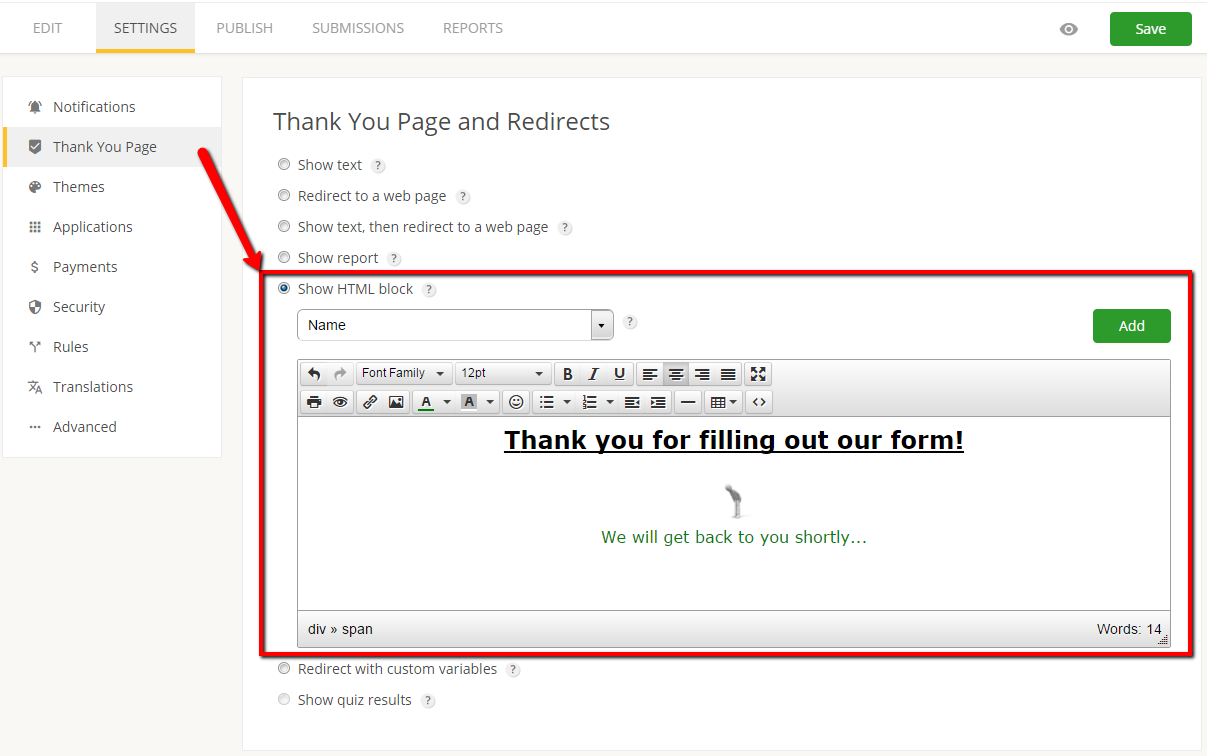Toggle italic formatting
Viewport: 1207px width, 756px height.
click(x=594, y=374)
